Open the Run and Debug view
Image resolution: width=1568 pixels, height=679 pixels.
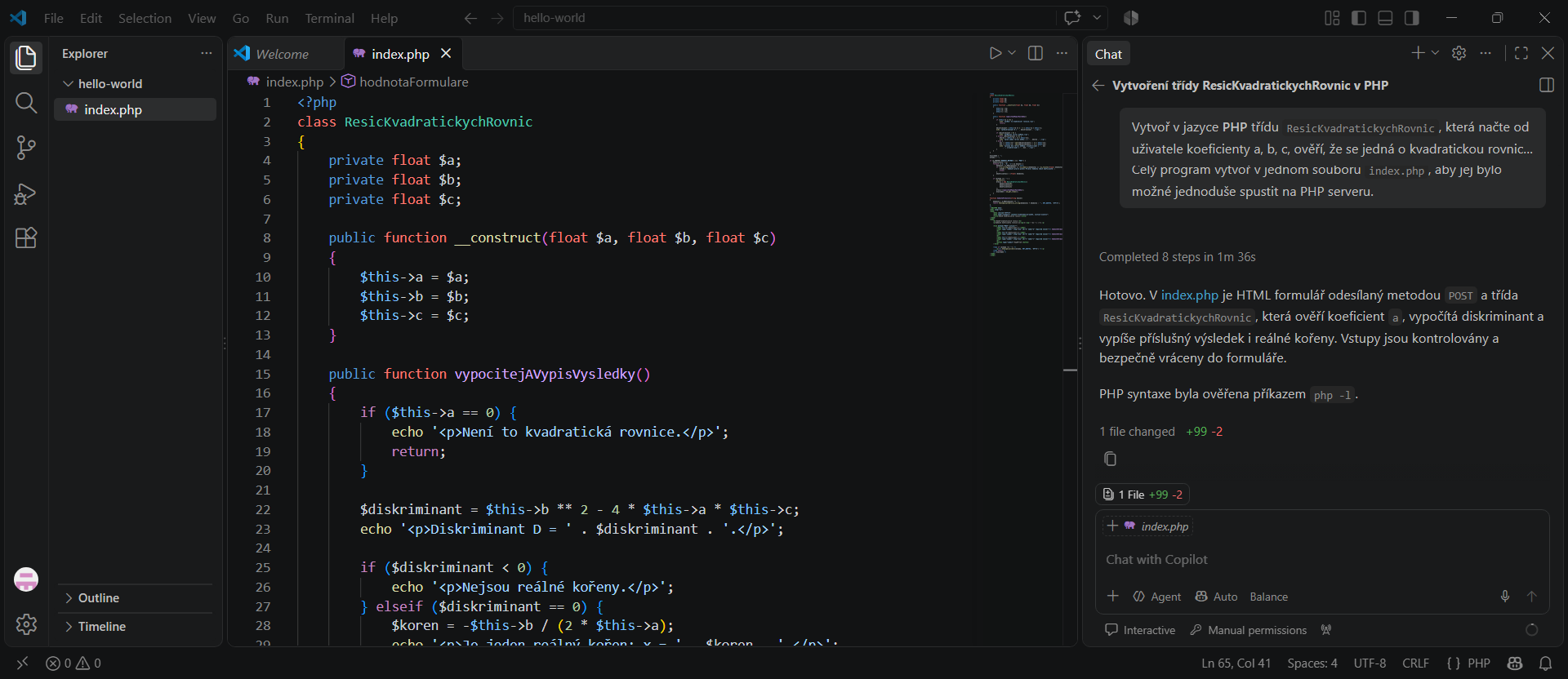coord(26,193)
